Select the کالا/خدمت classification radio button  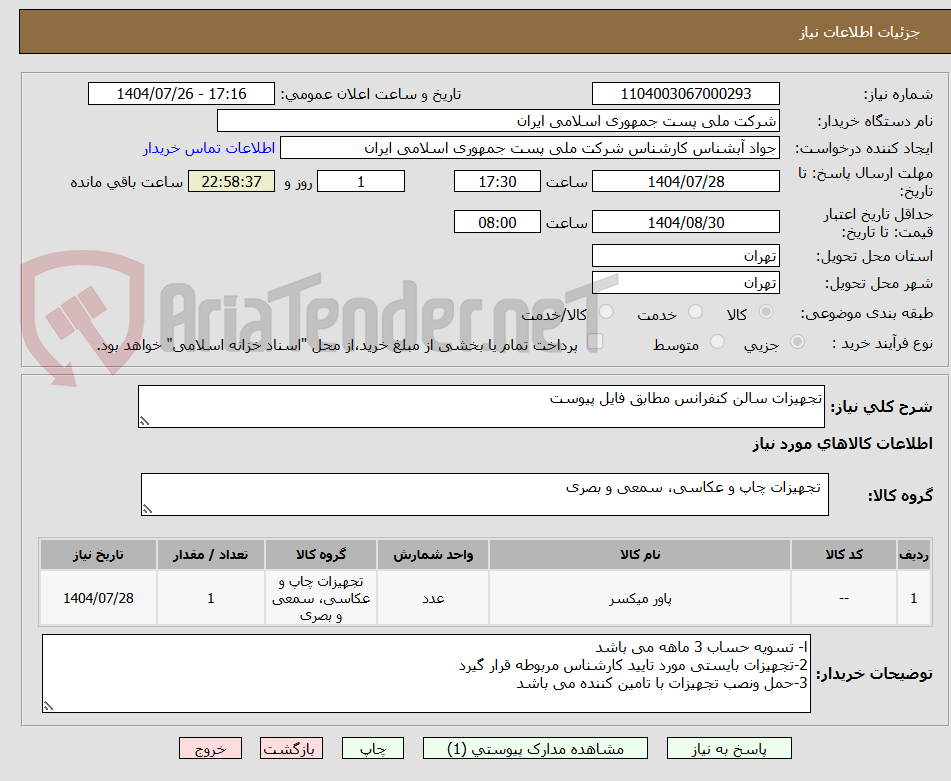click(606, 312)
